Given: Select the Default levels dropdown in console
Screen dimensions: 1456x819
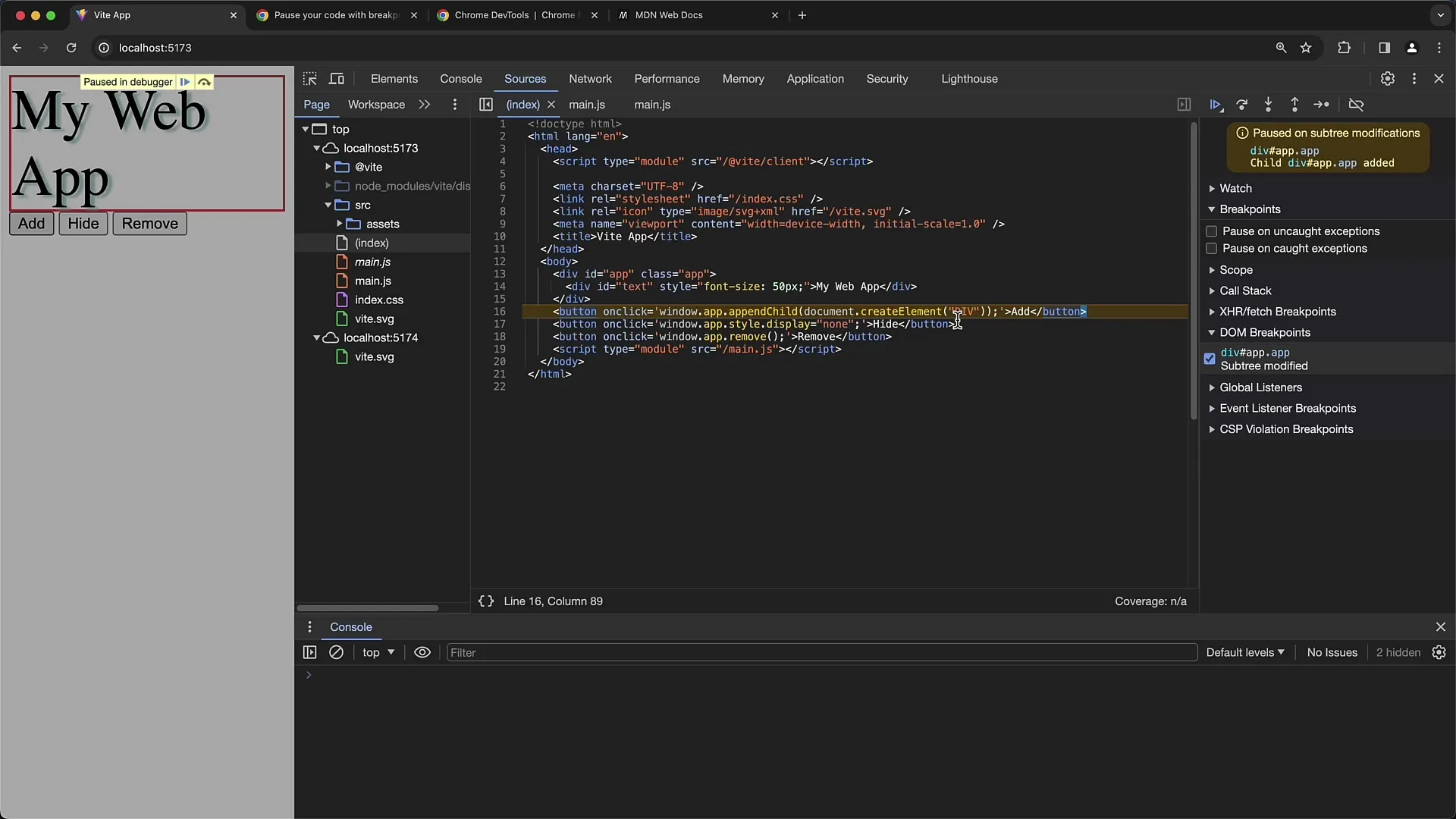Looking at the screenshot, I should tap(1243, 652).
